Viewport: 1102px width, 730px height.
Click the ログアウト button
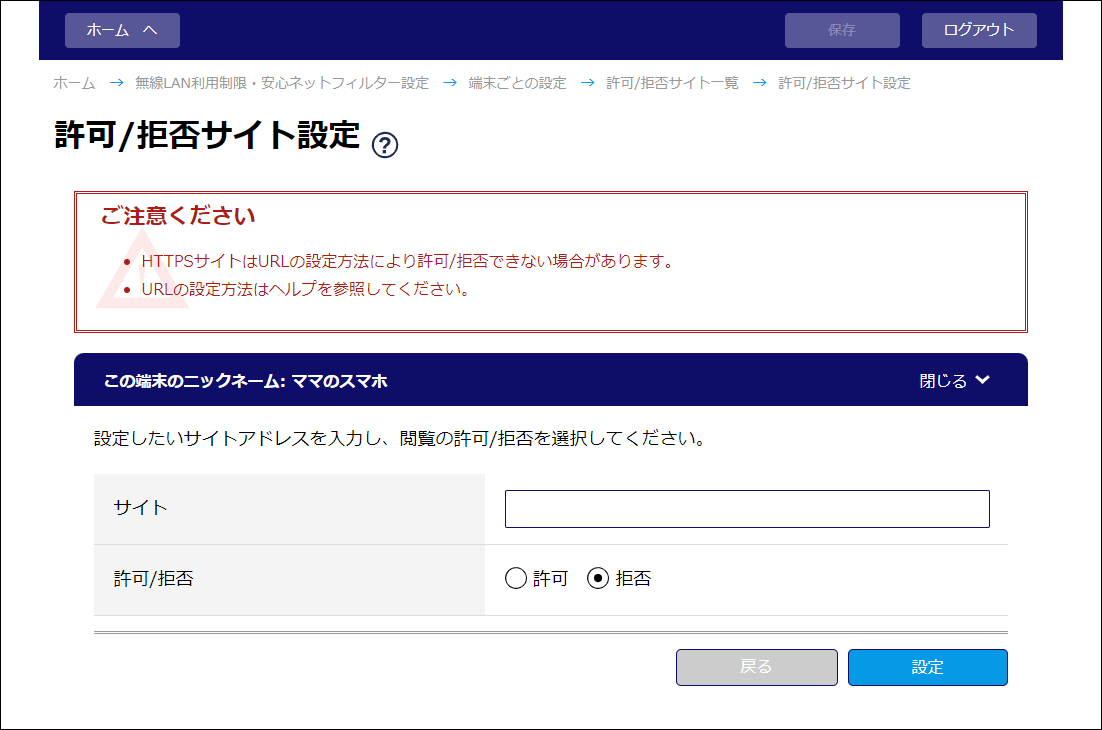978,30
